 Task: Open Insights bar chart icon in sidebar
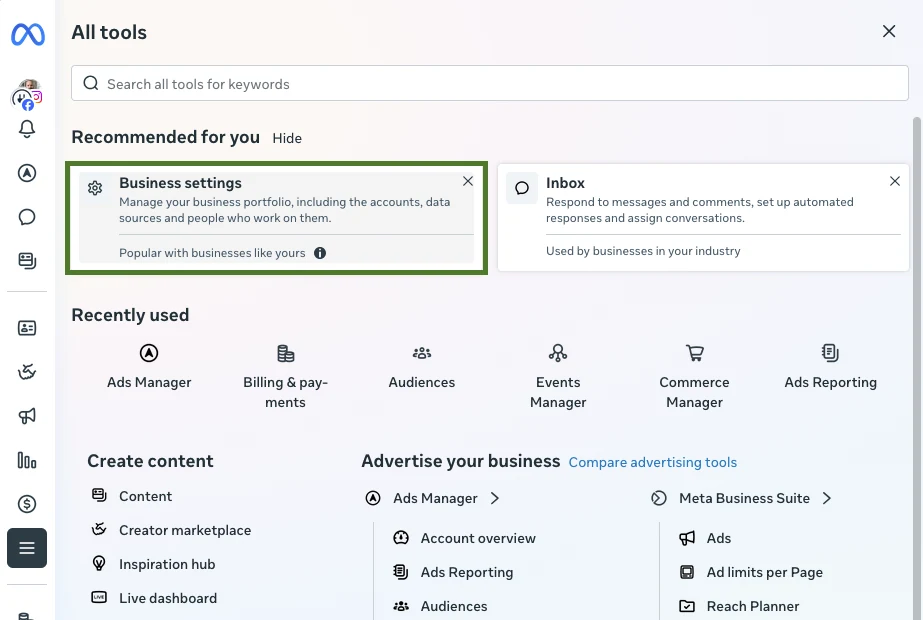(x=27, y=460)
